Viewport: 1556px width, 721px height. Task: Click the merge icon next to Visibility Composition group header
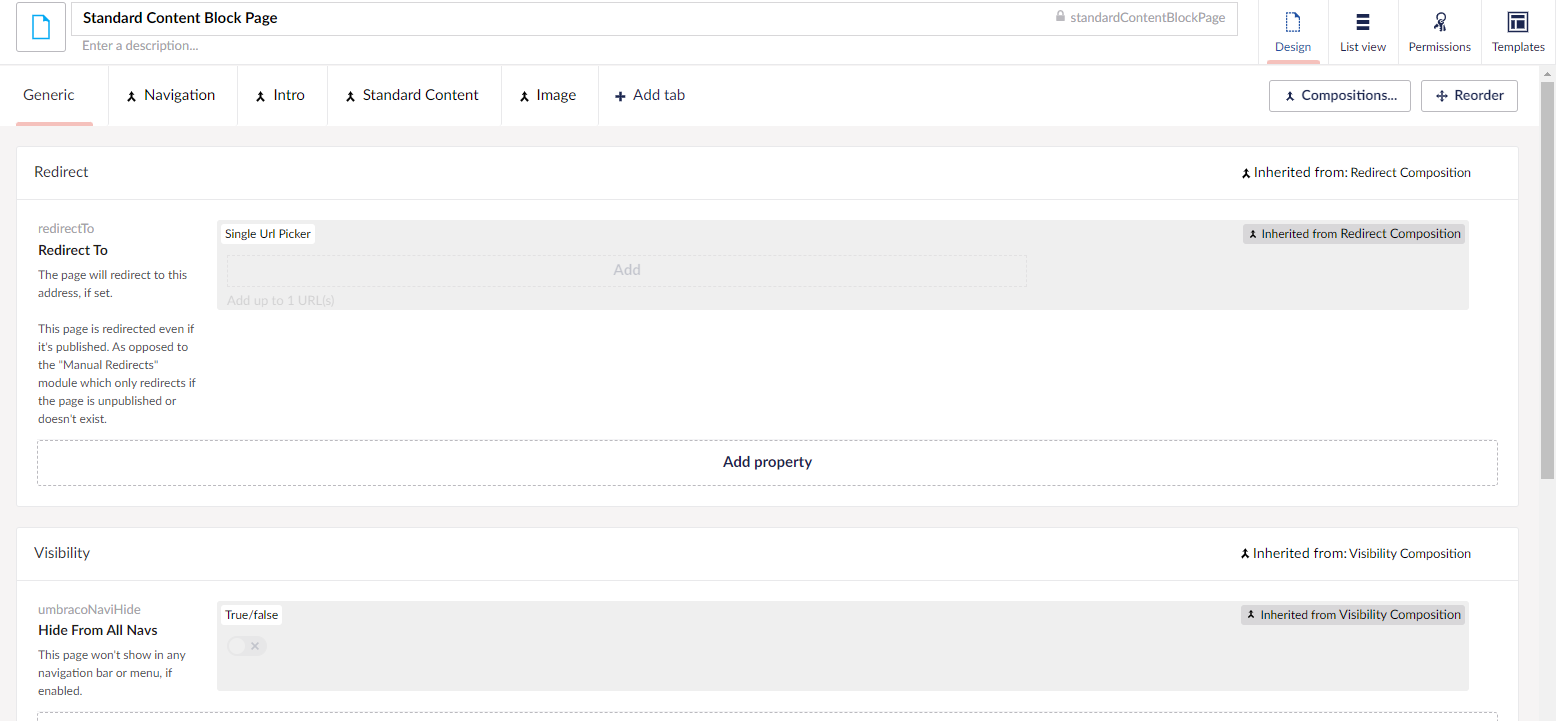point(1245,554)
